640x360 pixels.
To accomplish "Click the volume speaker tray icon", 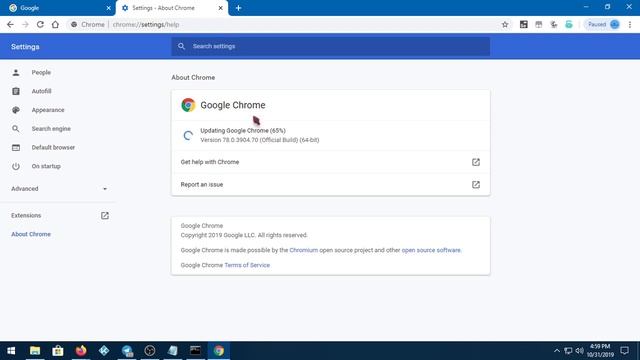I will tap(580, 351).
